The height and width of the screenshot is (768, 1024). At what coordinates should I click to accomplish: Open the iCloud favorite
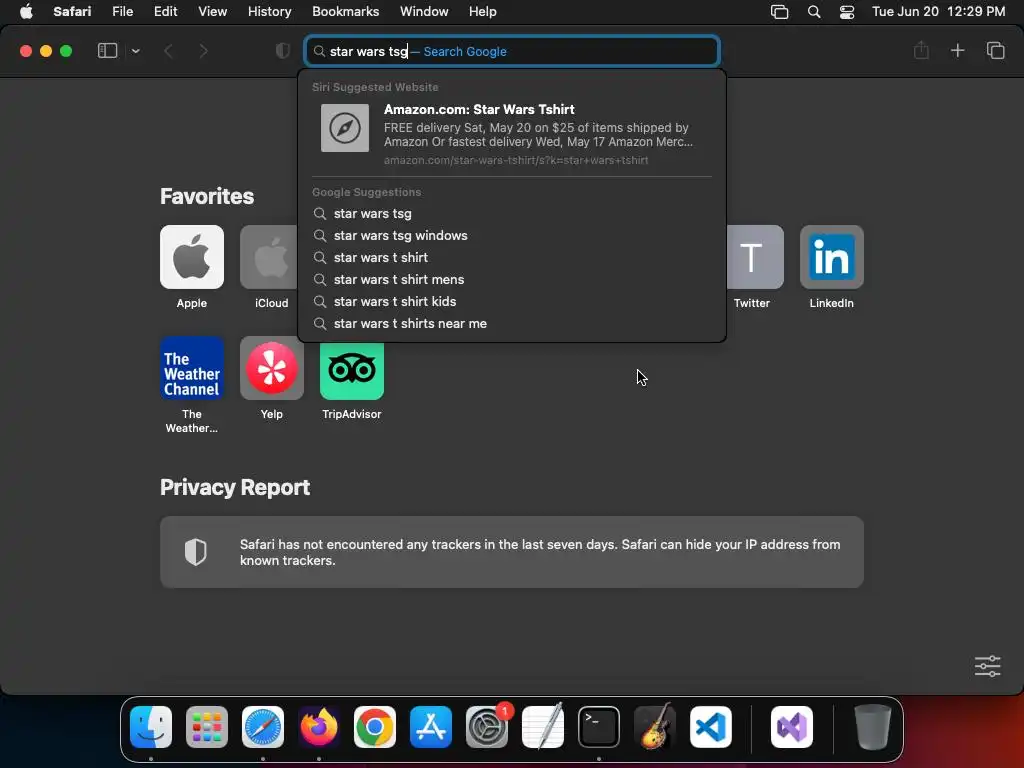coord(269,257)
